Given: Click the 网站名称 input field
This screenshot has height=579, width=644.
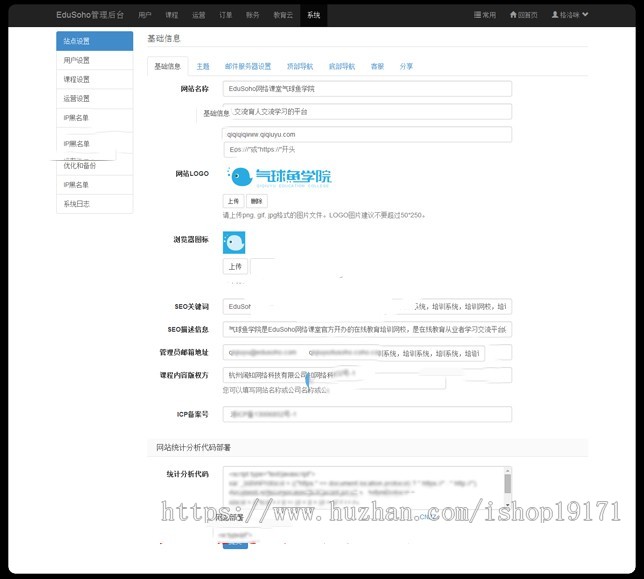Looking at the screenshot, I should [x=367, y=89].
